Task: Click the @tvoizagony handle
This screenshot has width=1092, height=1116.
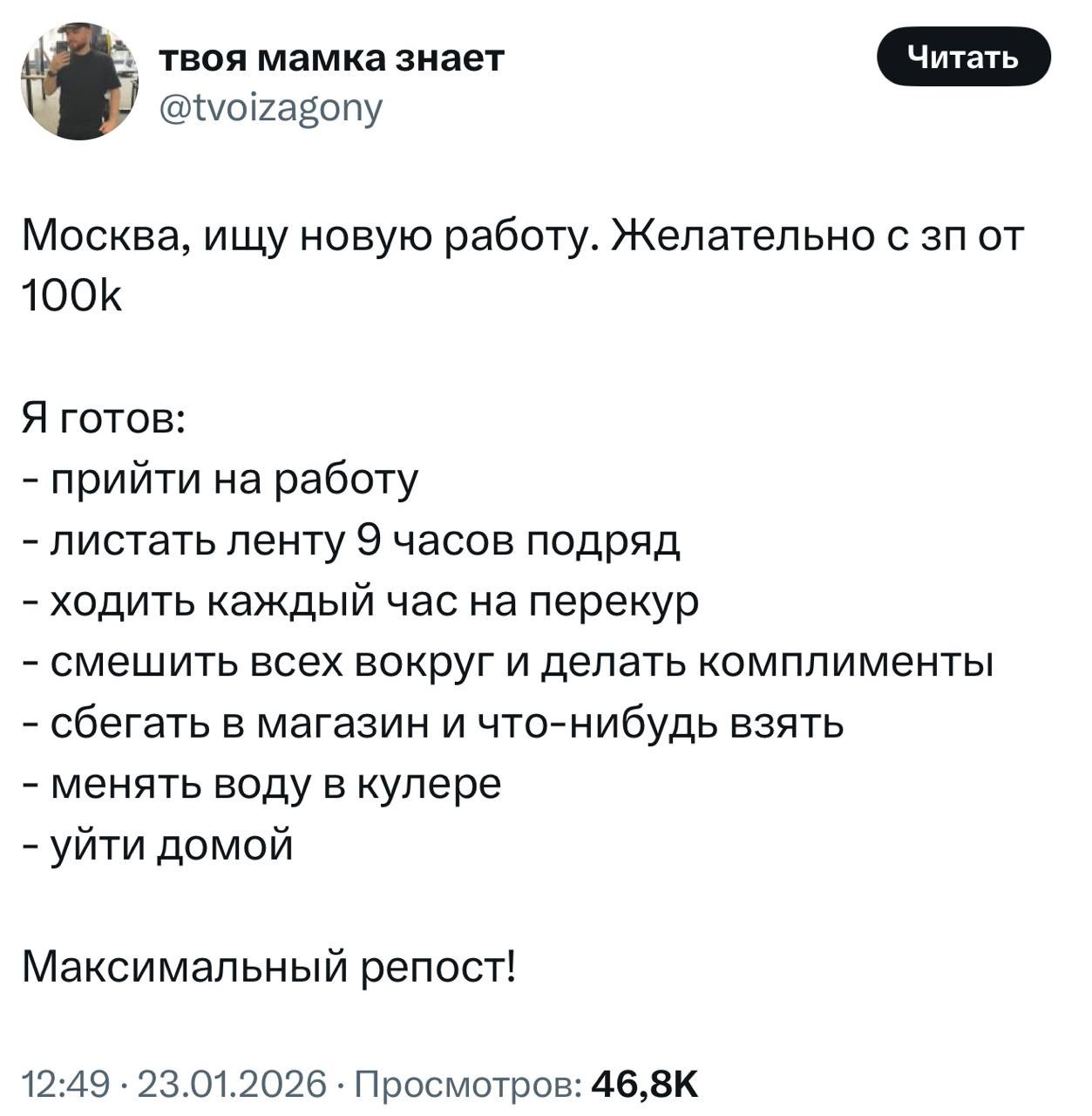Action: (x=270, y=107)
